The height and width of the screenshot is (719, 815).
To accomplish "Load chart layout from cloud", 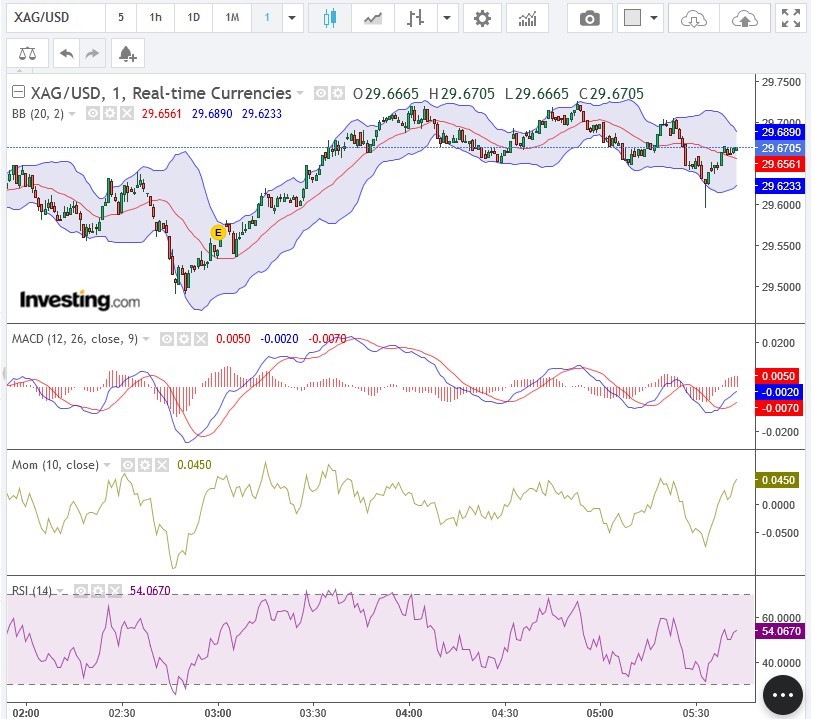I will point(694,19).
